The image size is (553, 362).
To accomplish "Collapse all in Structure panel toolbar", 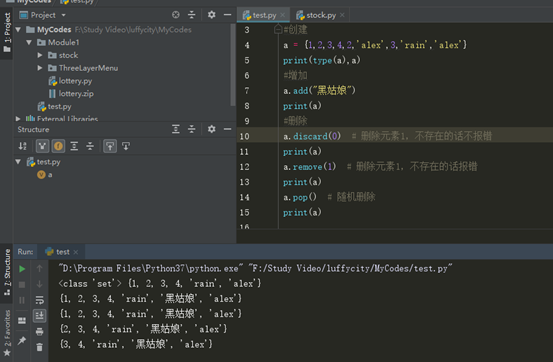I will 192,129.
